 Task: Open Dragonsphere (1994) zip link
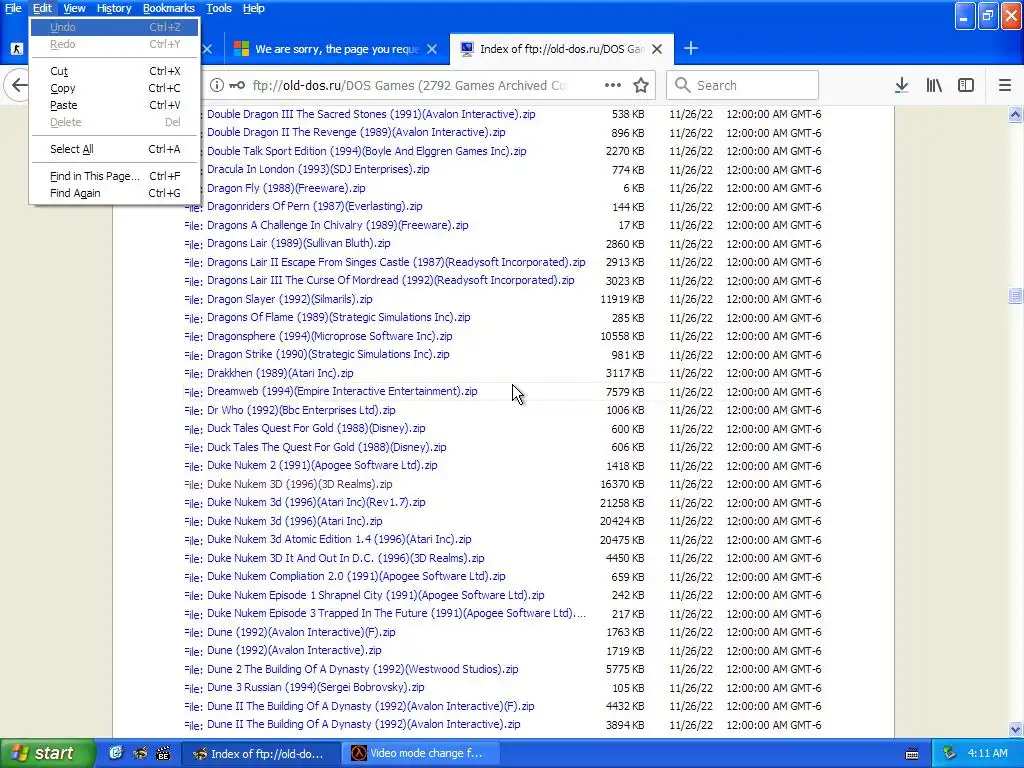pyautogui.click(x=330, y=336)
